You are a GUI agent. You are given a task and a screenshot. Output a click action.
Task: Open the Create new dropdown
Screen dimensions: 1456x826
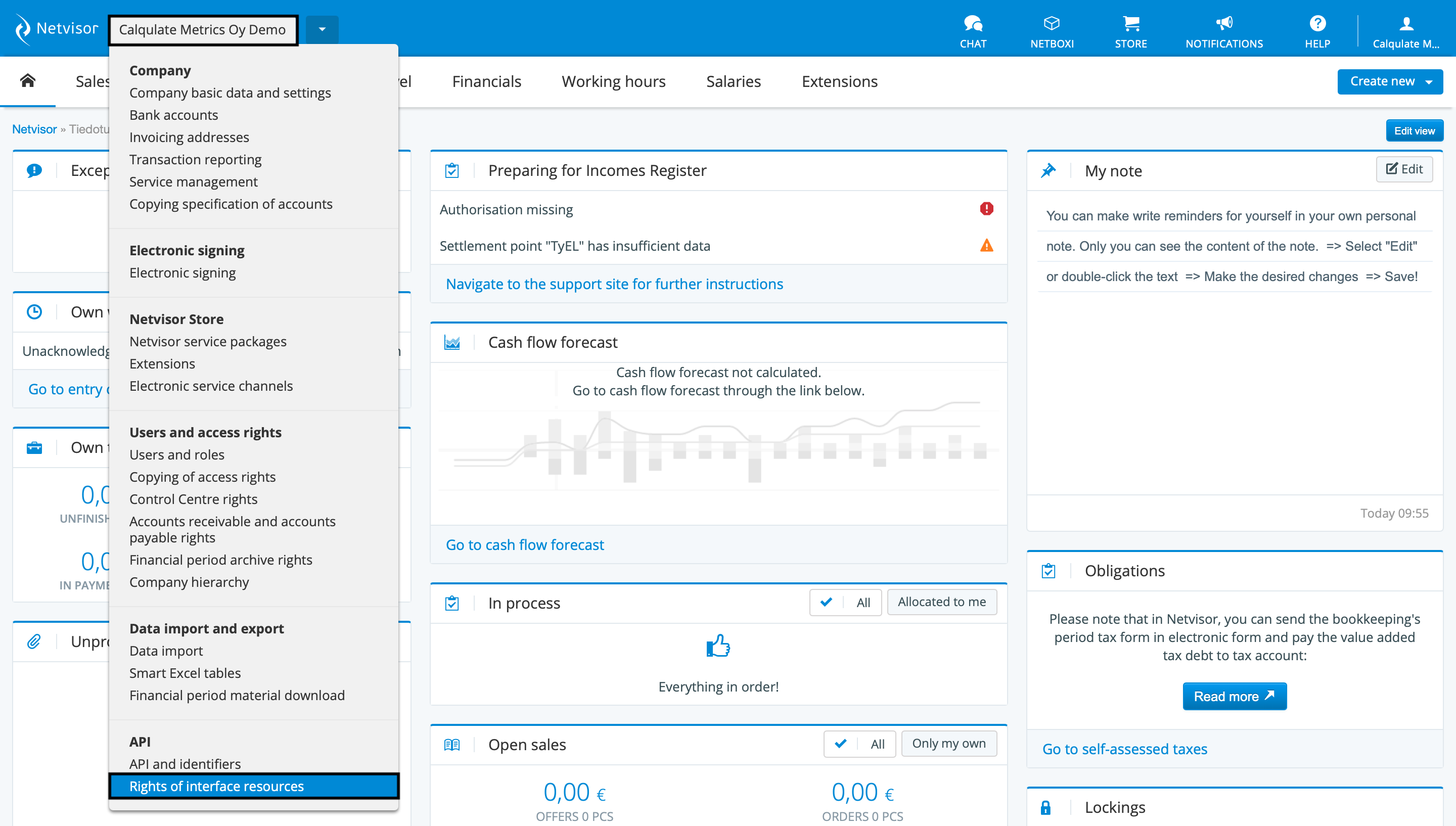point(1390,82)
